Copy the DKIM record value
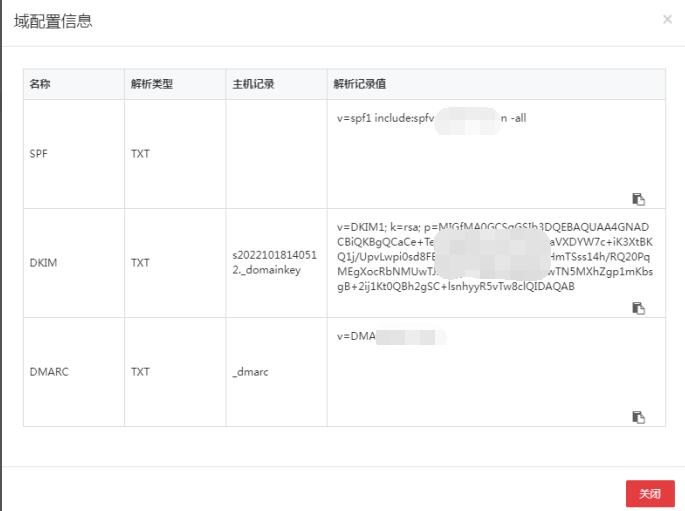This screenshot has height=511, width=685. pyautogui.click(x=638, y=308)
